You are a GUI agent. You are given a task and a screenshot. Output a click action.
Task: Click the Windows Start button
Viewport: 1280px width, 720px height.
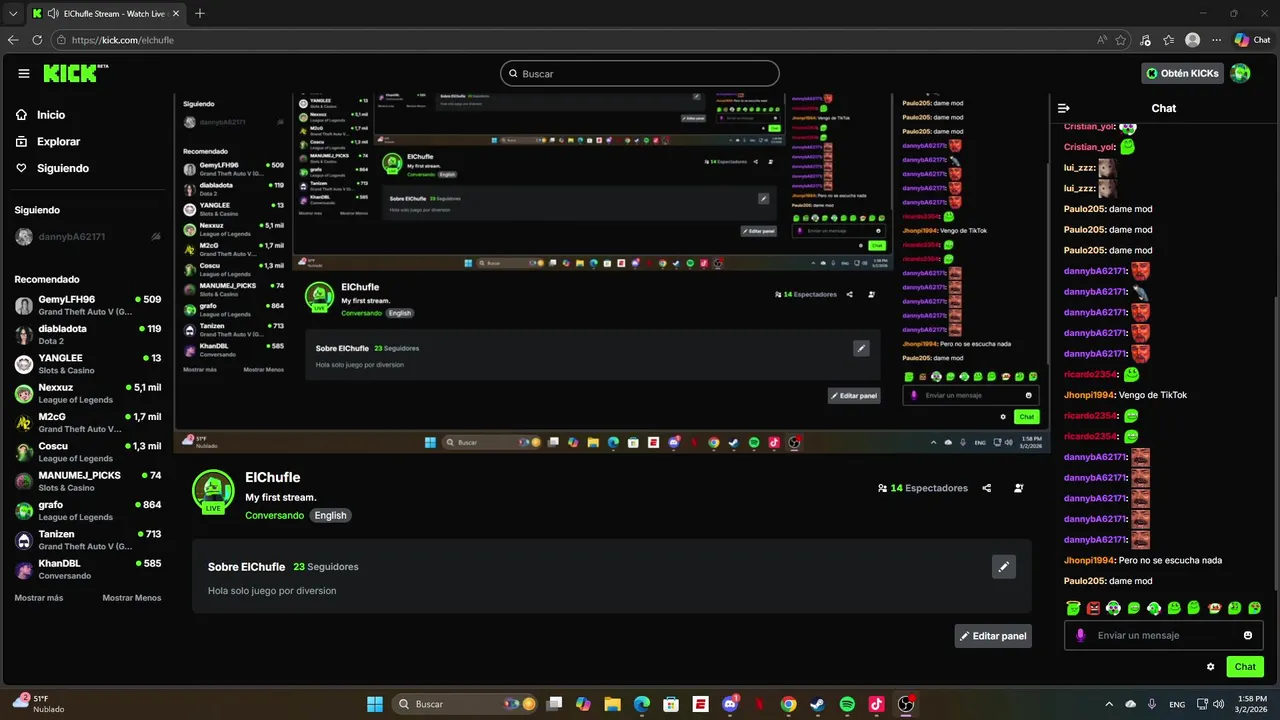tap(374, 704)
